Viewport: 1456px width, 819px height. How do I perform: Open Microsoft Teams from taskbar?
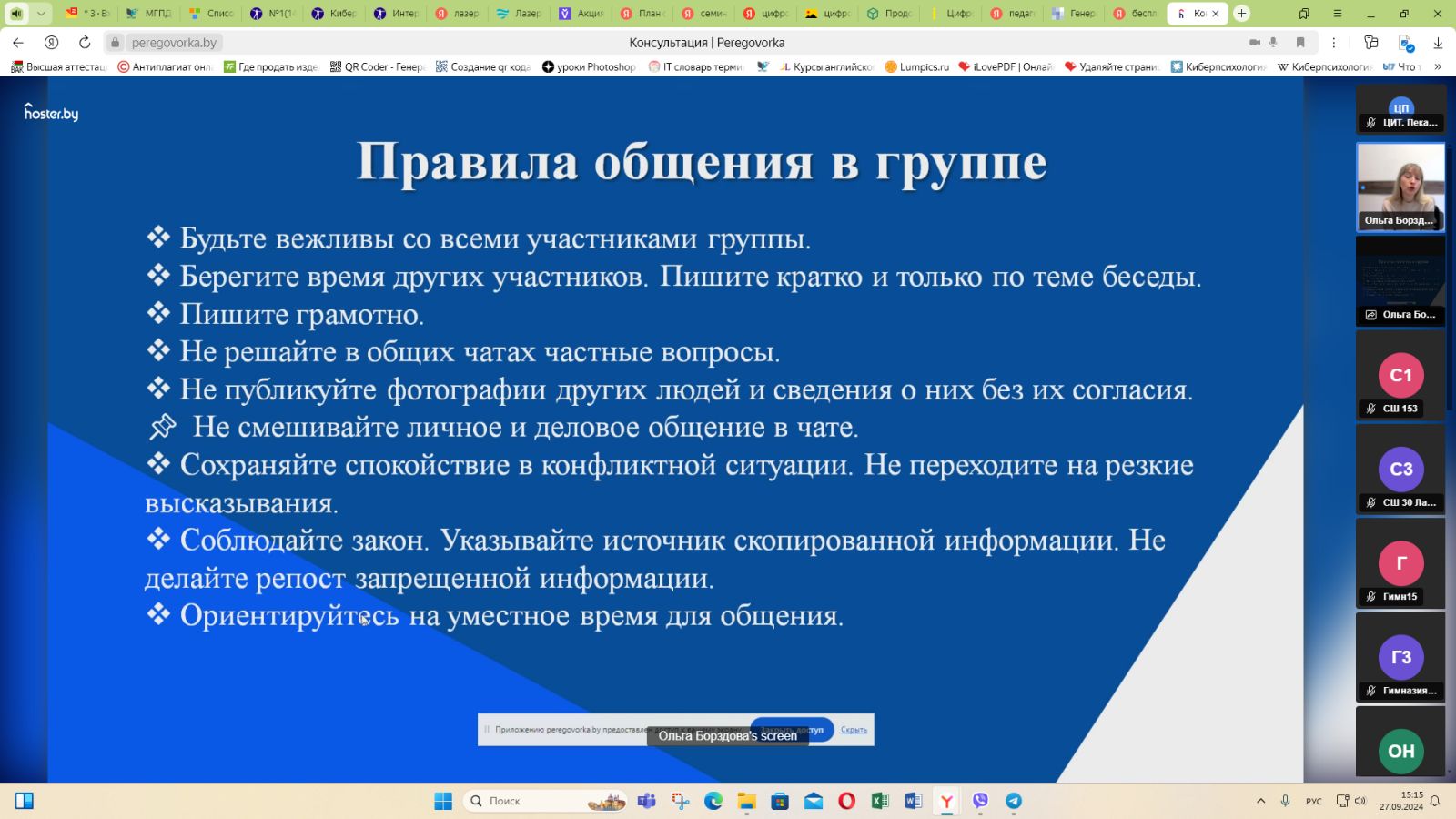coord(647,801)
